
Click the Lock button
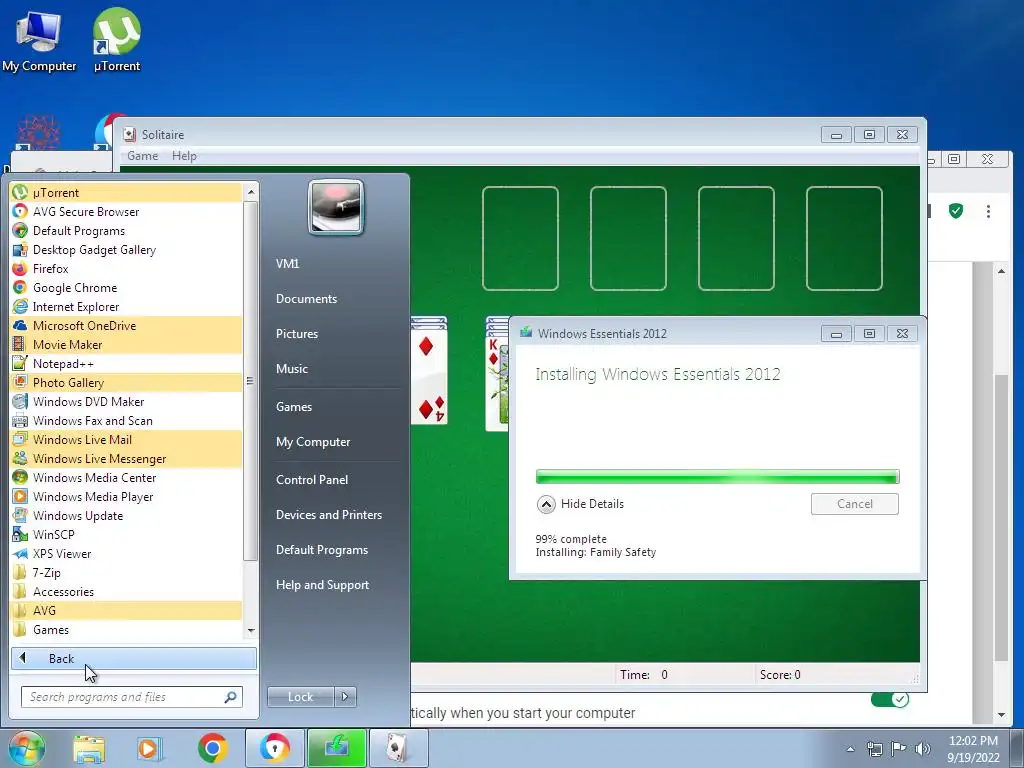click(300, 697)
